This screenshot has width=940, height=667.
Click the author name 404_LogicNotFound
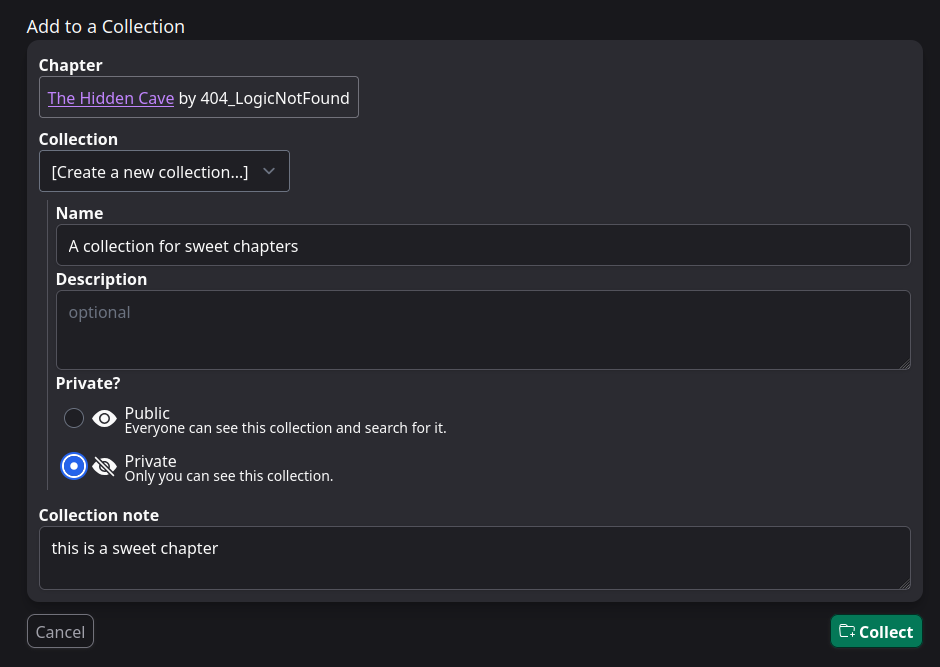pyautogui.click(x=276, y=98)
